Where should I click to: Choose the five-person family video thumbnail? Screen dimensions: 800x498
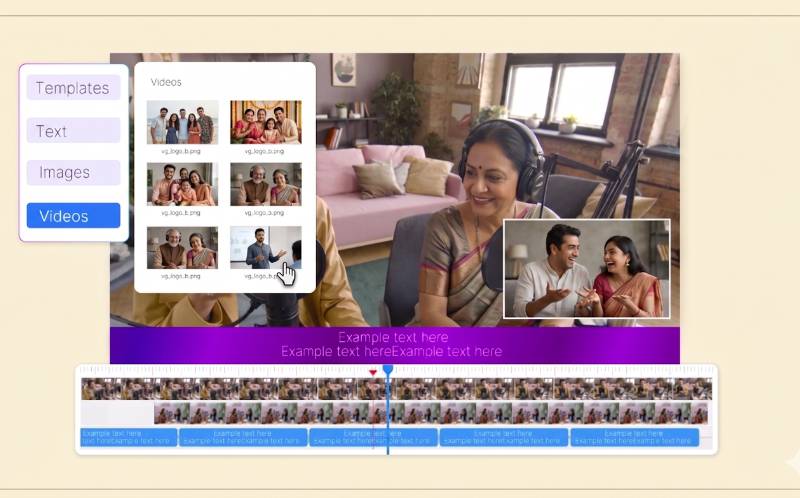click(183, 122)
